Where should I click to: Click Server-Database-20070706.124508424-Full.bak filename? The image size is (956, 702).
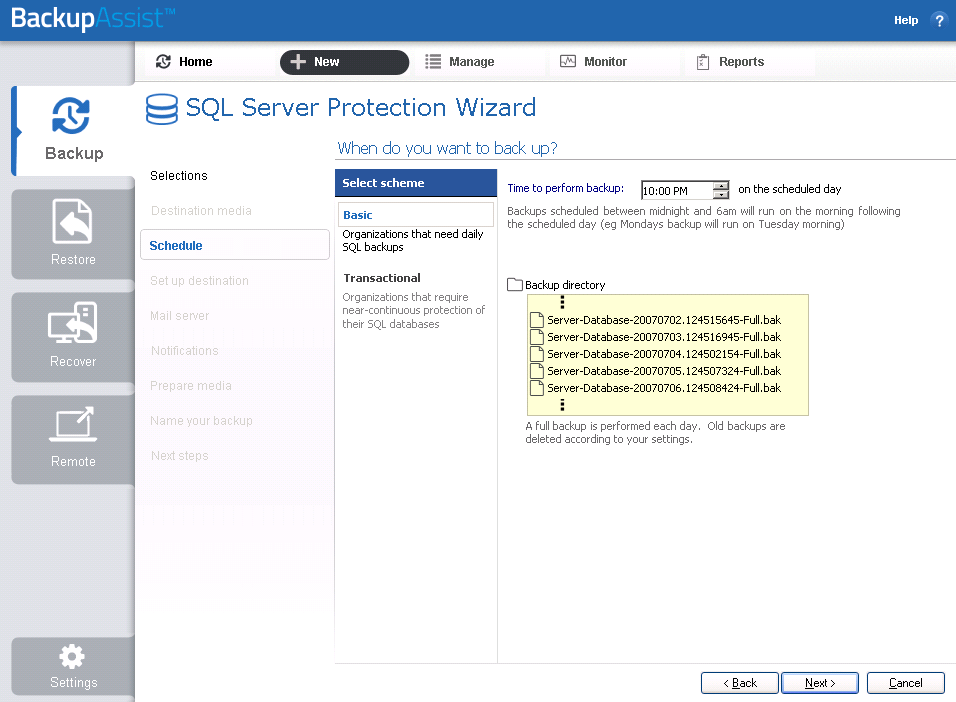point(664,388)
